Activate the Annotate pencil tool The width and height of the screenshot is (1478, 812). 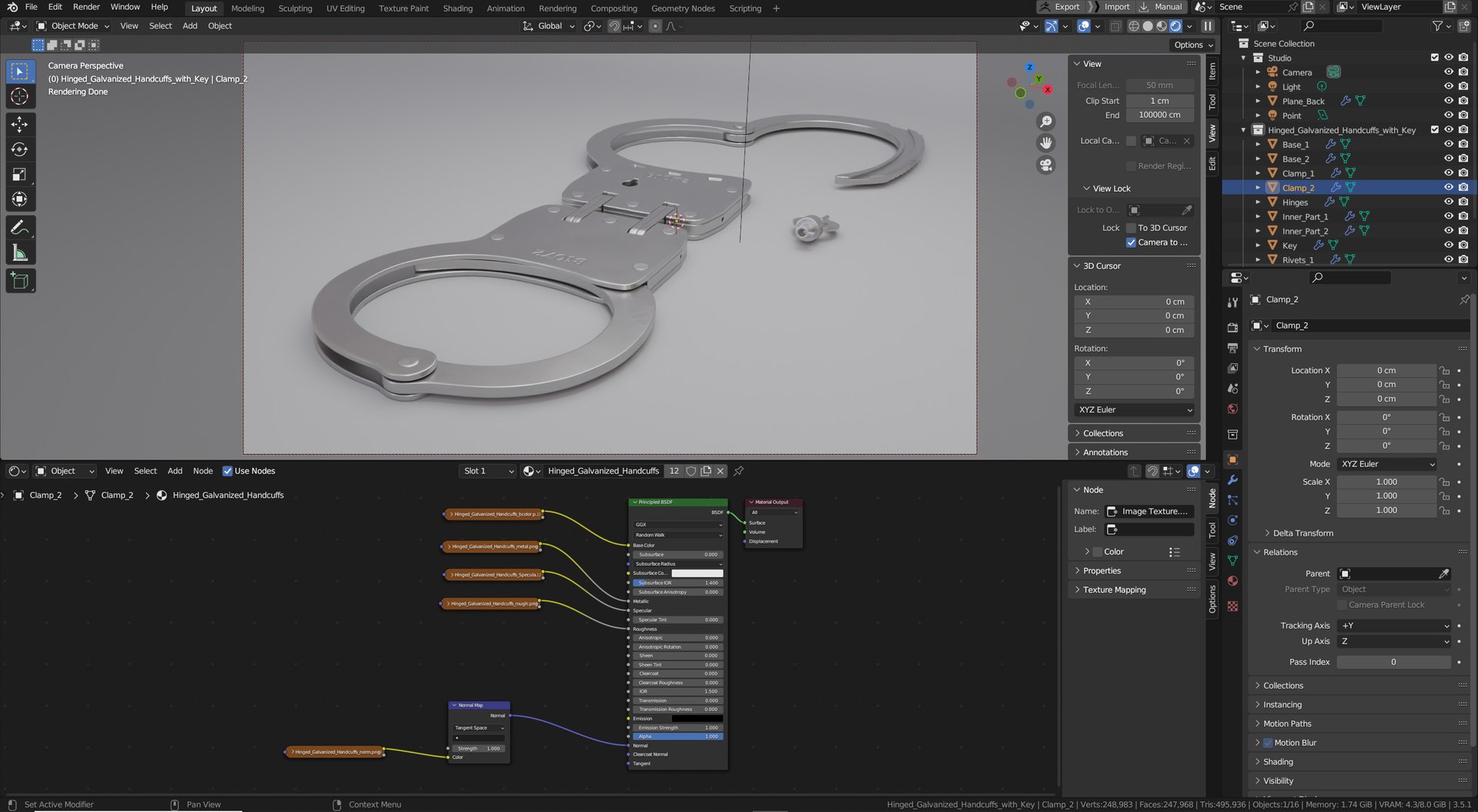pyautogui.click(x=20, y=228)
